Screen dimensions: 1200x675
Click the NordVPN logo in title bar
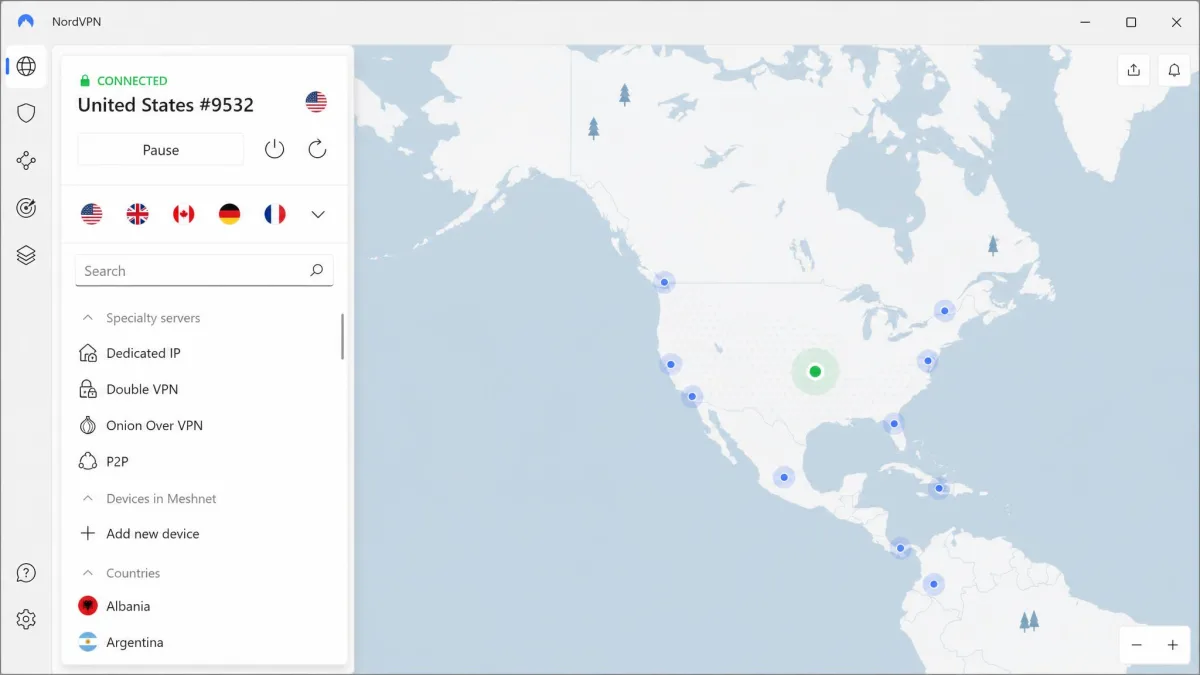pos(26,21)
